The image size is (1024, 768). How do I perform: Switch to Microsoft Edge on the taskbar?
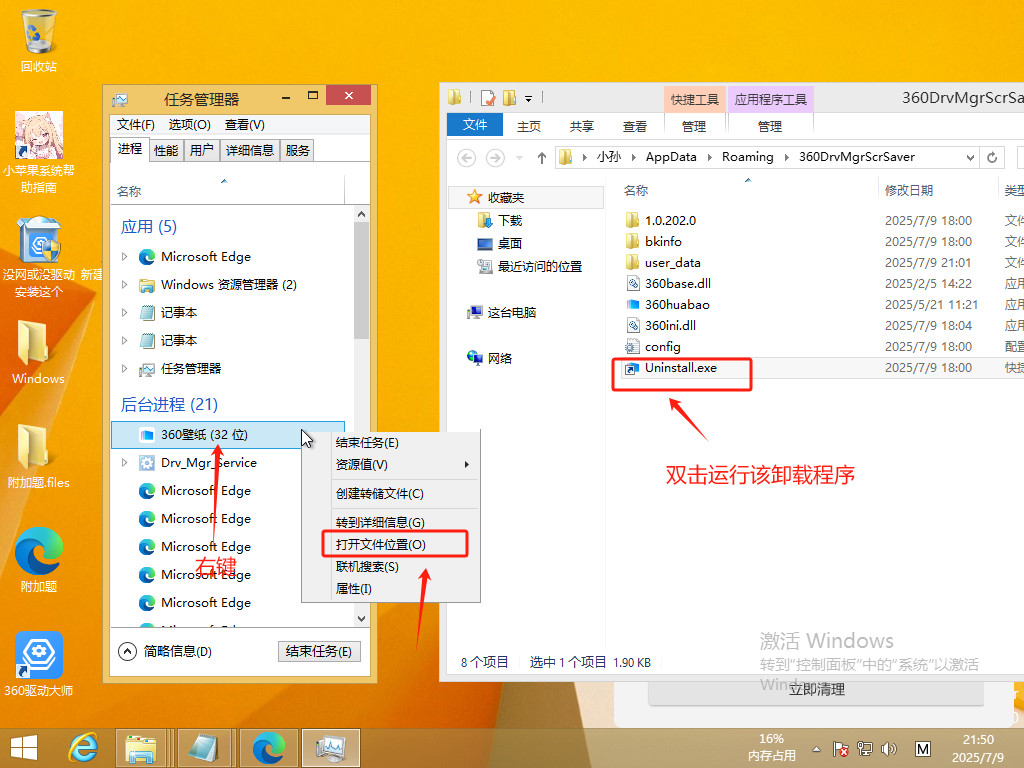269,748
